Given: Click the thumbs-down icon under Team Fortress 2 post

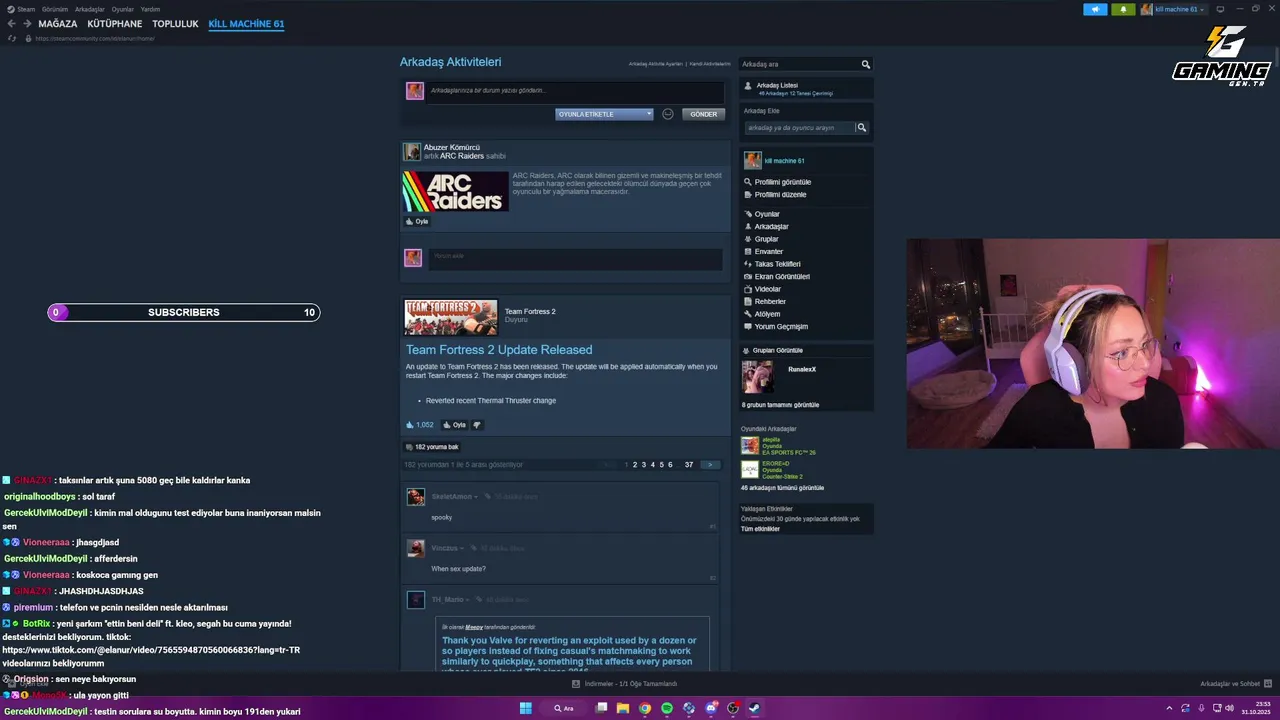Looking at the screenshot, I should click(477, 424).
